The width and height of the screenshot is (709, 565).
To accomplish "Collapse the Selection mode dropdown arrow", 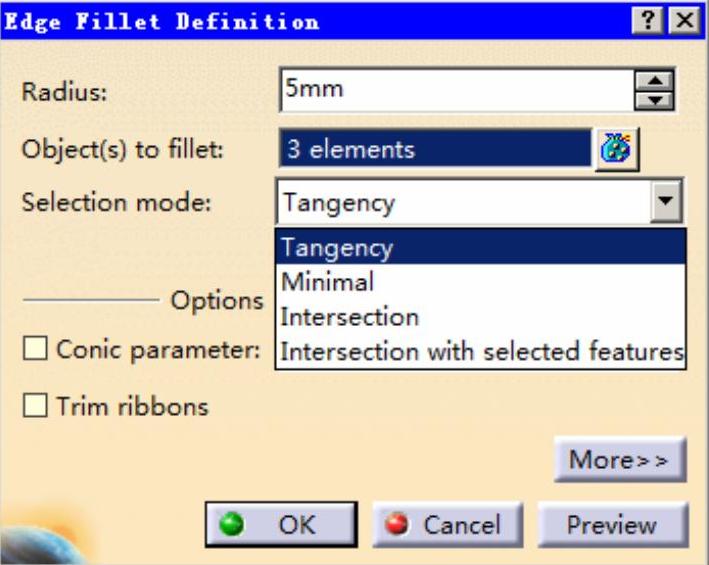I will click(x=666, y=201).
